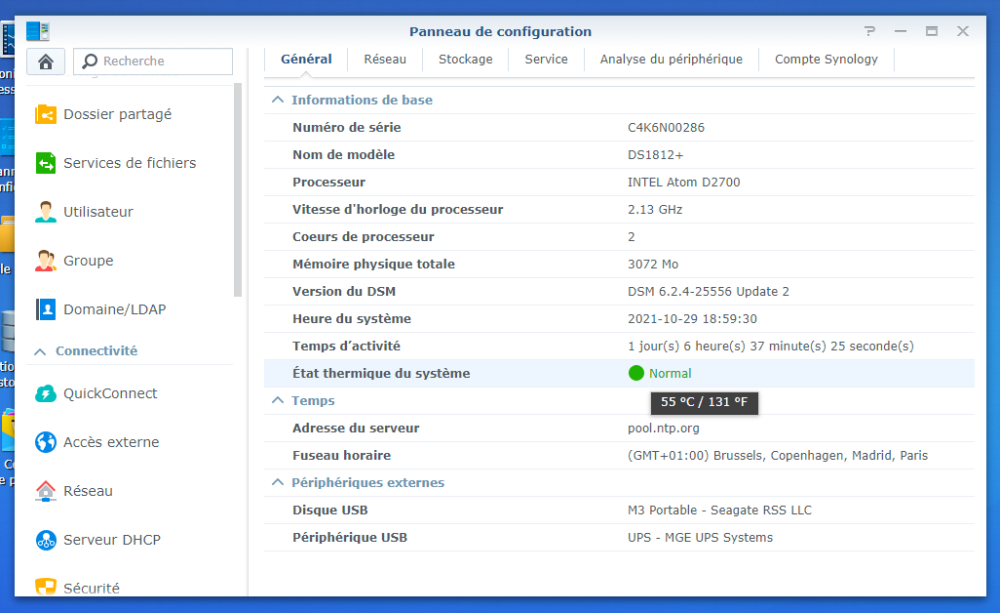
Task: Click the green Normal status indicator
Action: pos(636,373)
